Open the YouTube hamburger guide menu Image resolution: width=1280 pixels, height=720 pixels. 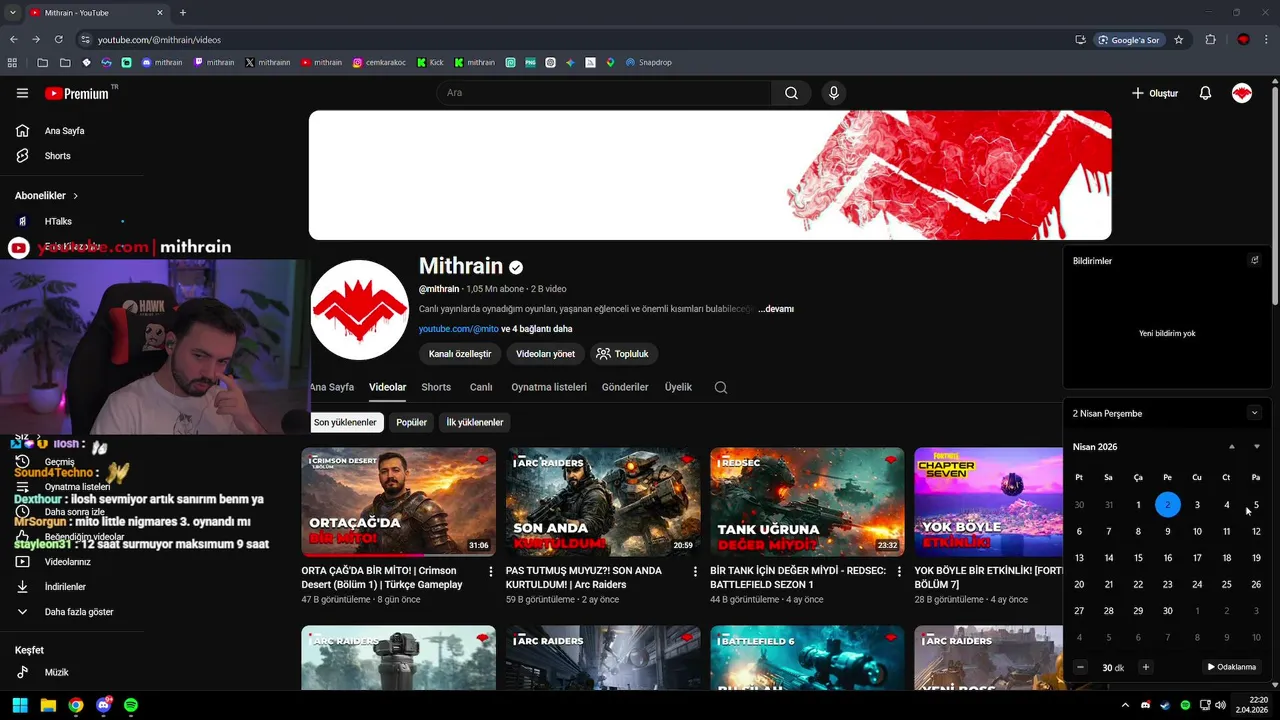22,93
